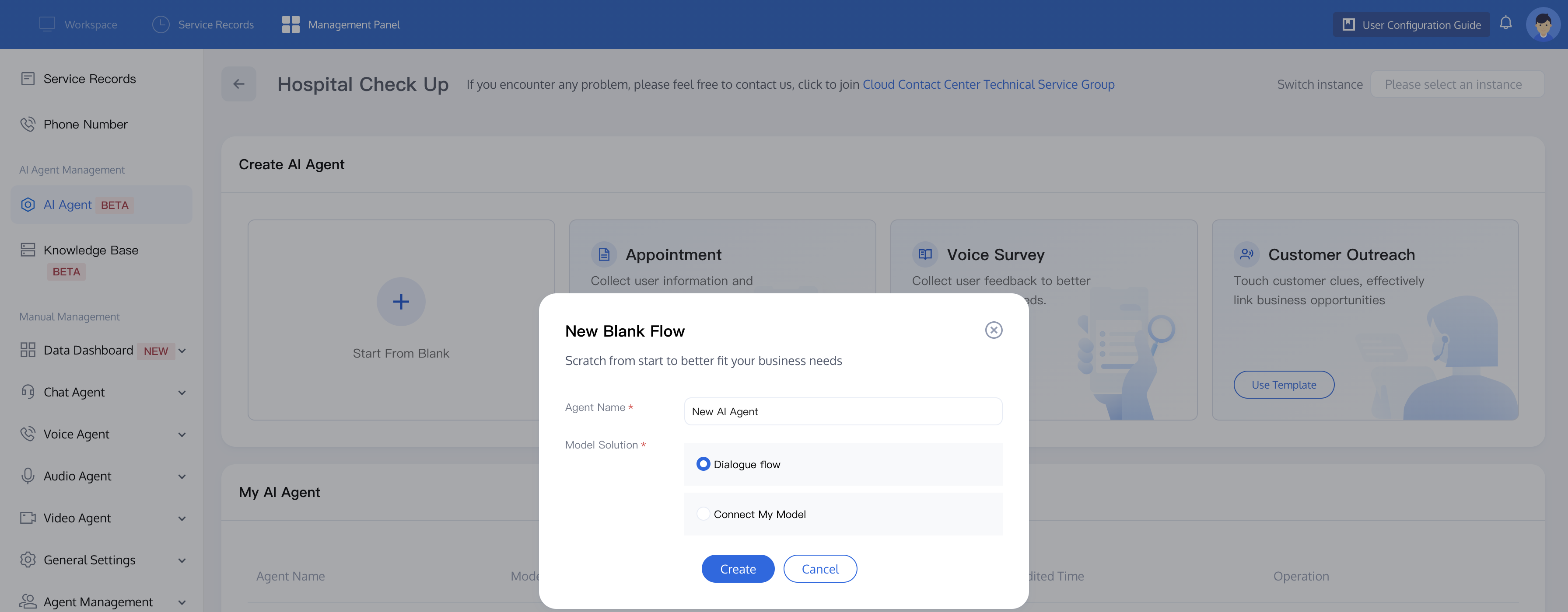Screen dimensions: 1568x612
Task: Click the plus icon on Start From Blank
Action: click(x=400, y=302)
